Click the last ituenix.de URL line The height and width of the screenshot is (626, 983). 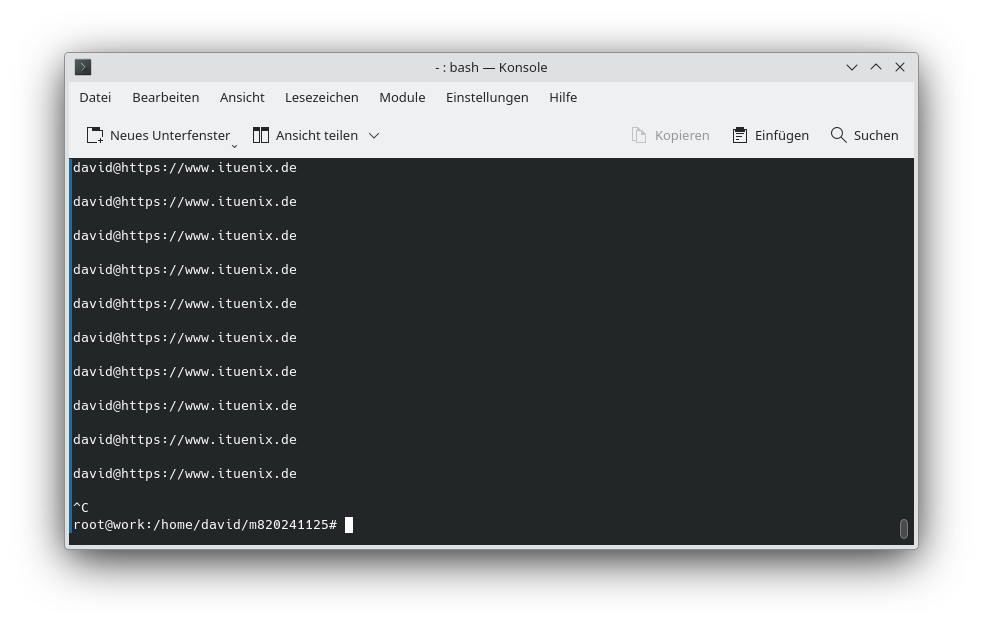pos(184,473)
